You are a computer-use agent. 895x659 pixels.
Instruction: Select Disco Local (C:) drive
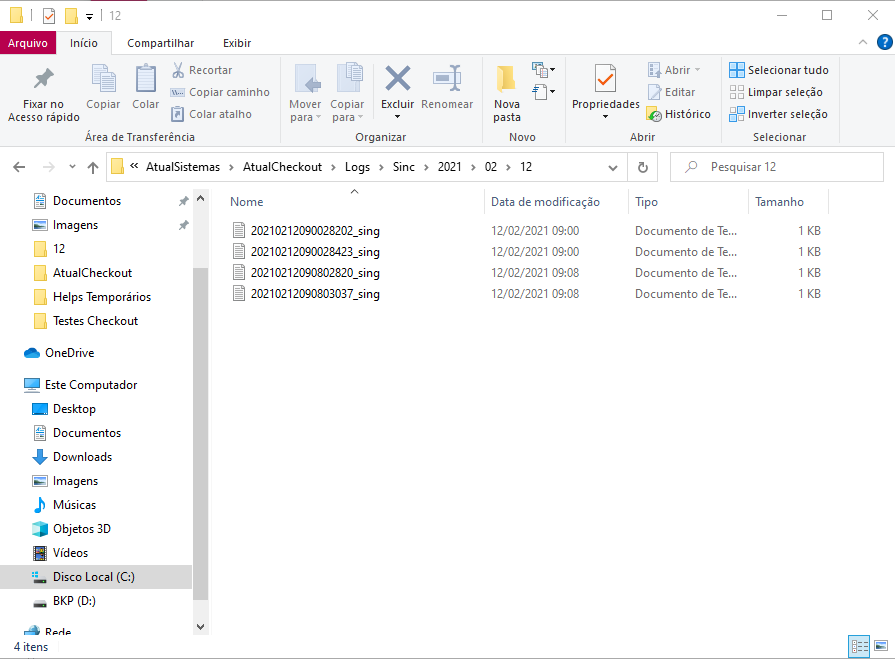tap(94, 577)
